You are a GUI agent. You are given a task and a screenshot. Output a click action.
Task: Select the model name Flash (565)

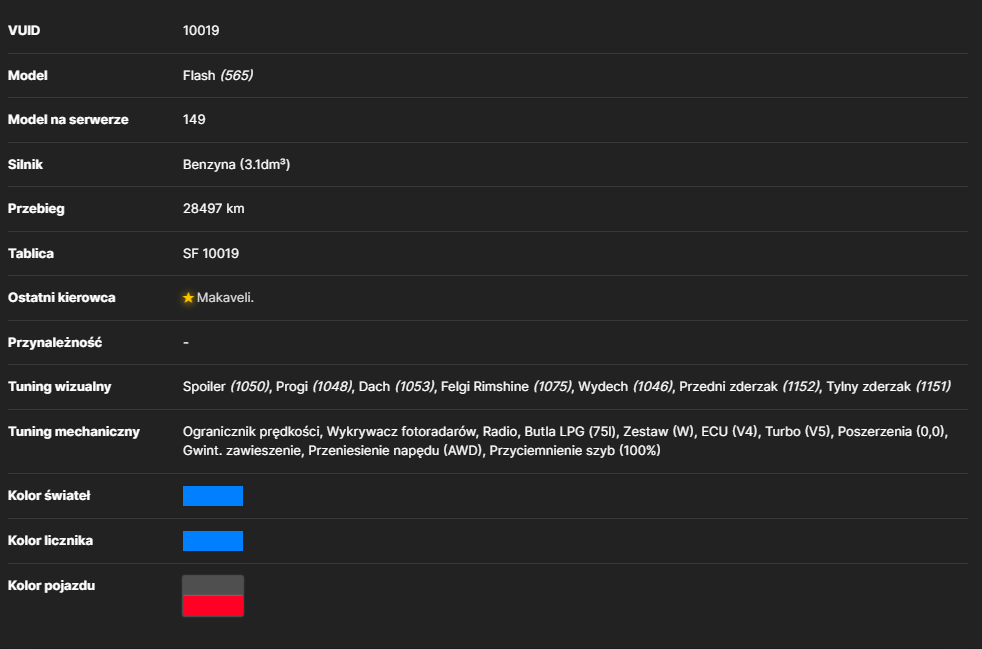(x=218, y=75)
